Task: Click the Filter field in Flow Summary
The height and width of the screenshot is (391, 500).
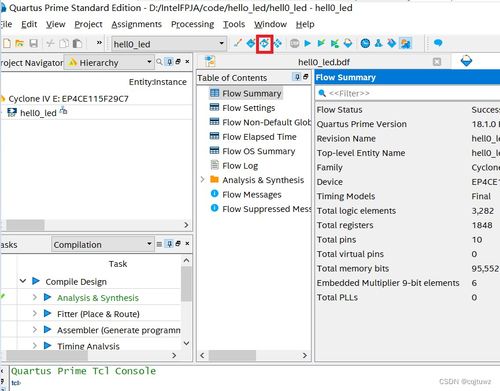Action: click(x=407, y=93)
